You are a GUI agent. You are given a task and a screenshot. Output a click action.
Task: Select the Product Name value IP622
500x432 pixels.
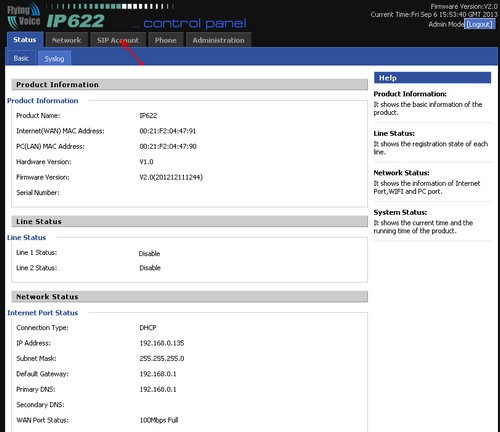coord(148,116)
